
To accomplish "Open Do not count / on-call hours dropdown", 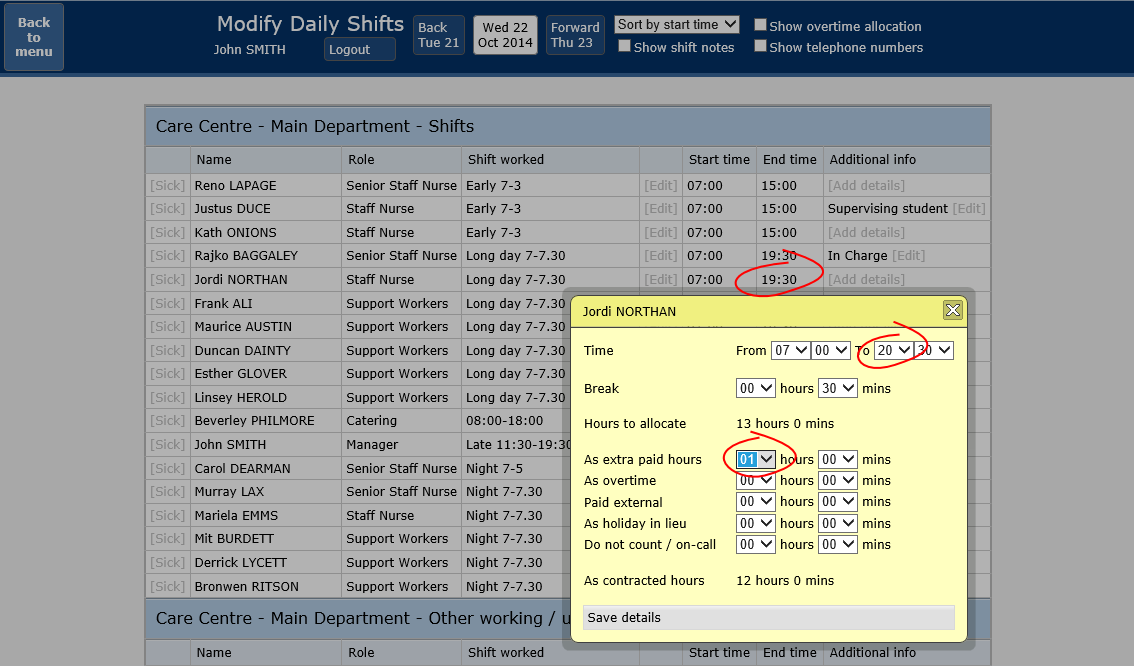I will coord(756,545).
